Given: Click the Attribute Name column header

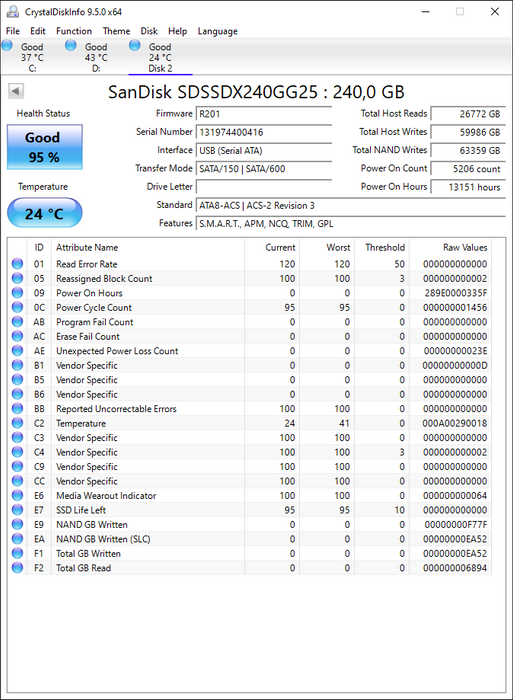Looking at the screenshot, I should (147, 247).
